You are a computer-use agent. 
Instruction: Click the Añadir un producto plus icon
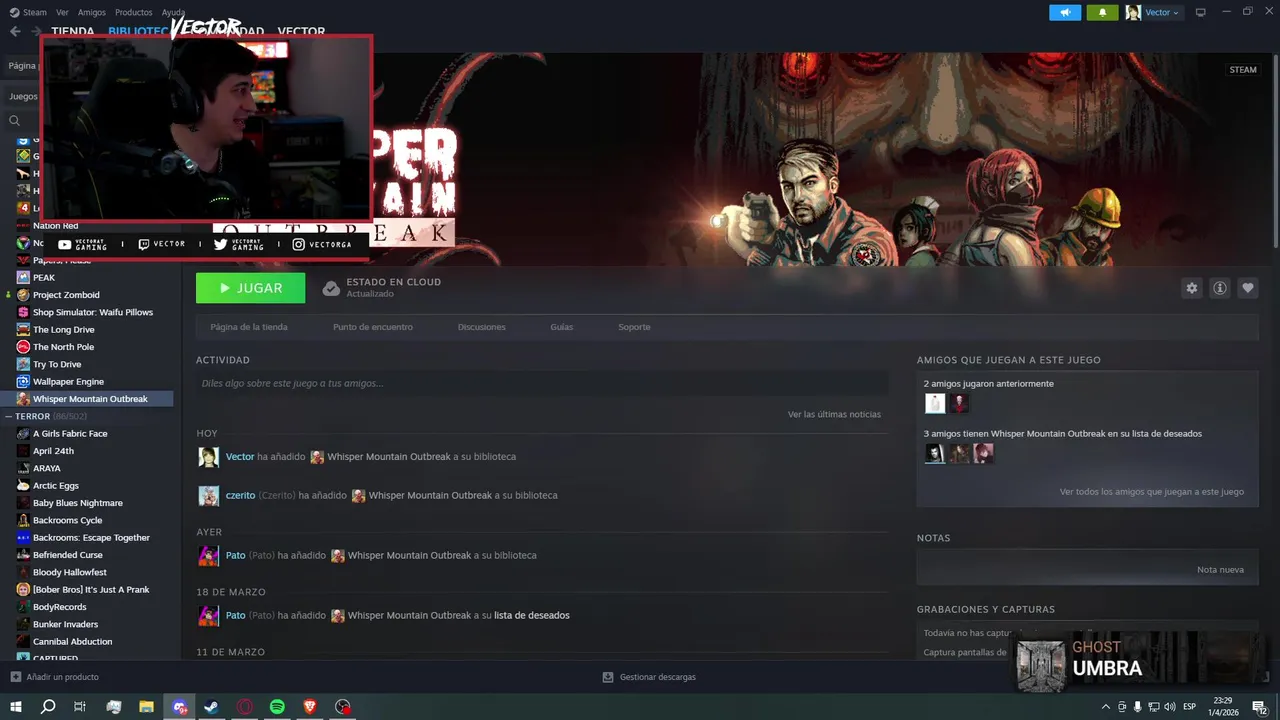tap(15, 677)
